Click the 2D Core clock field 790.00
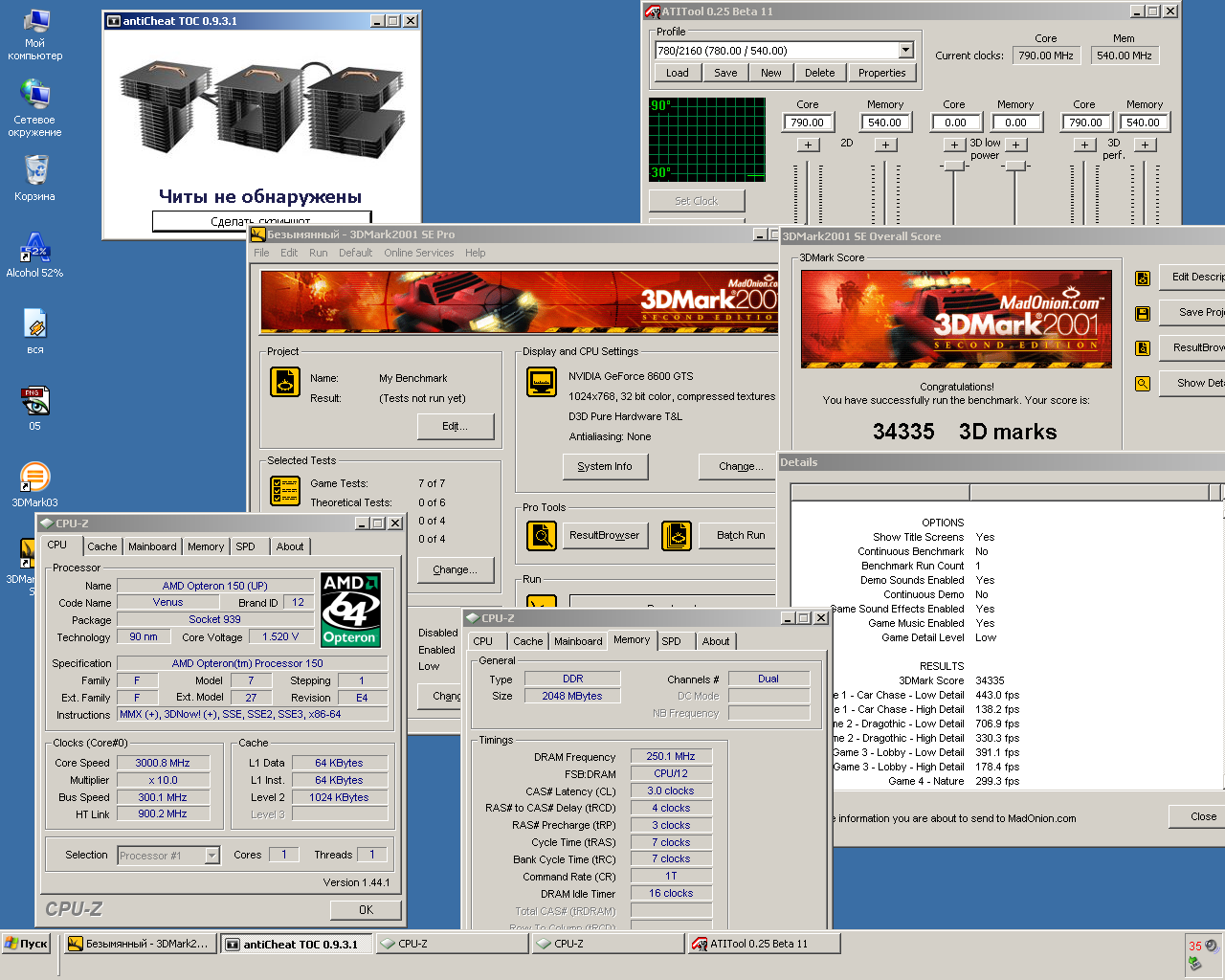 [808, 122]
